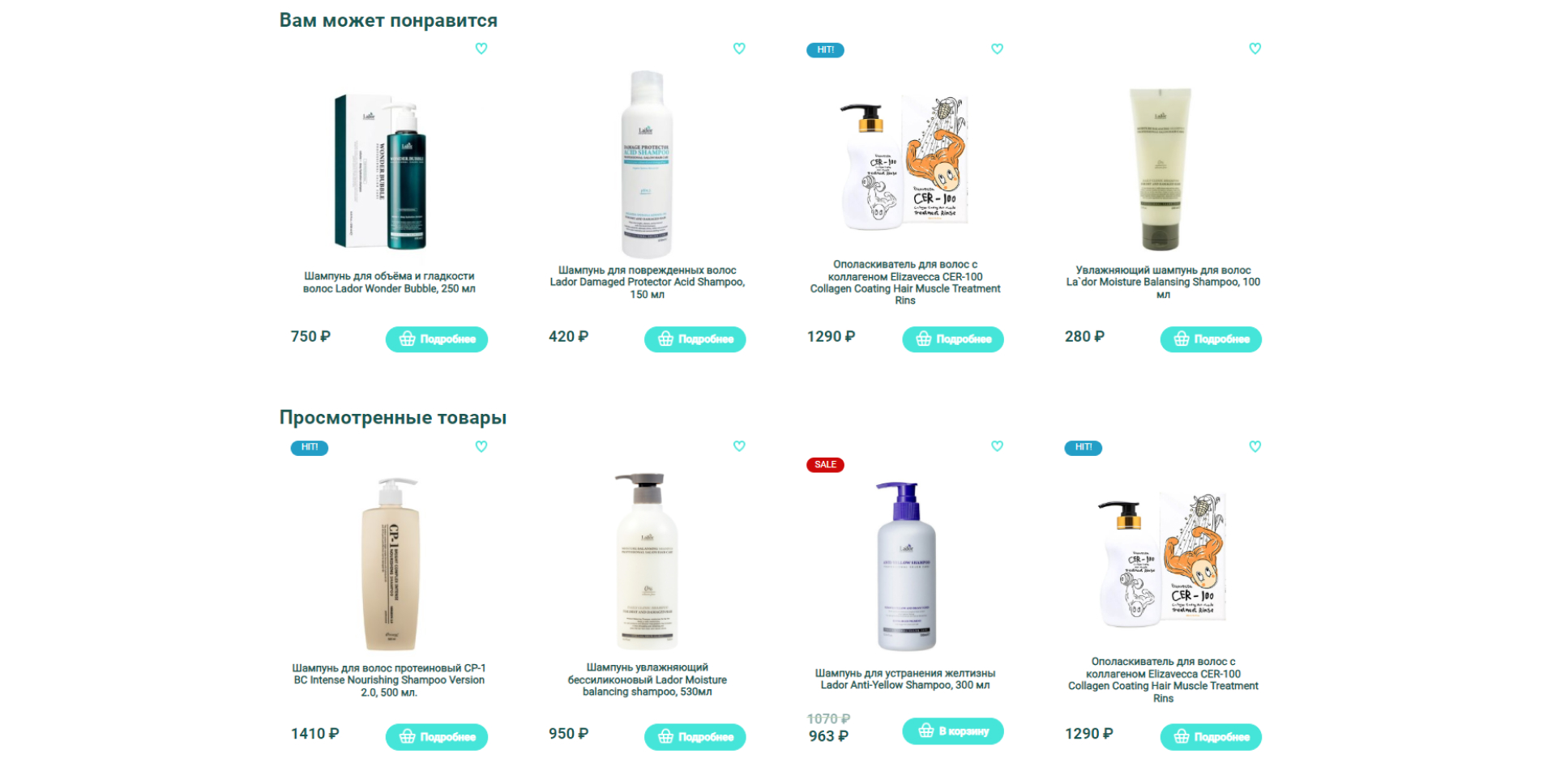
Task: Click the Wonder Bubble teal bottle image
Action: (x=381, y=172)
